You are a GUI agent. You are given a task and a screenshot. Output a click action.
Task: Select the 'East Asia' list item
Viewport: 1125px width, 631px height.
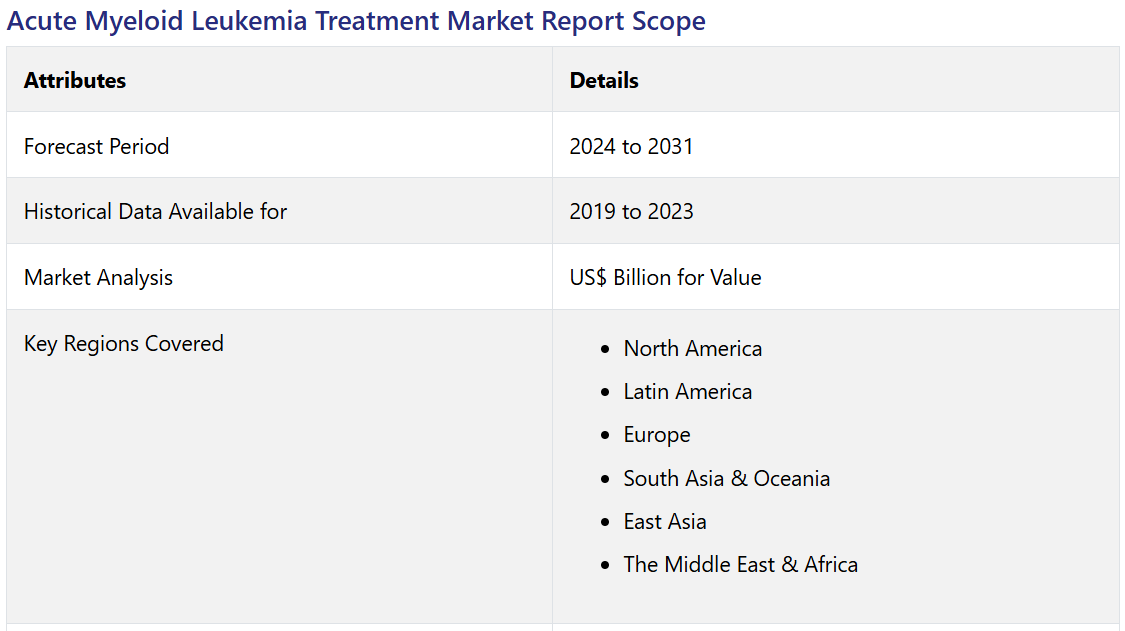pos(664,522)
